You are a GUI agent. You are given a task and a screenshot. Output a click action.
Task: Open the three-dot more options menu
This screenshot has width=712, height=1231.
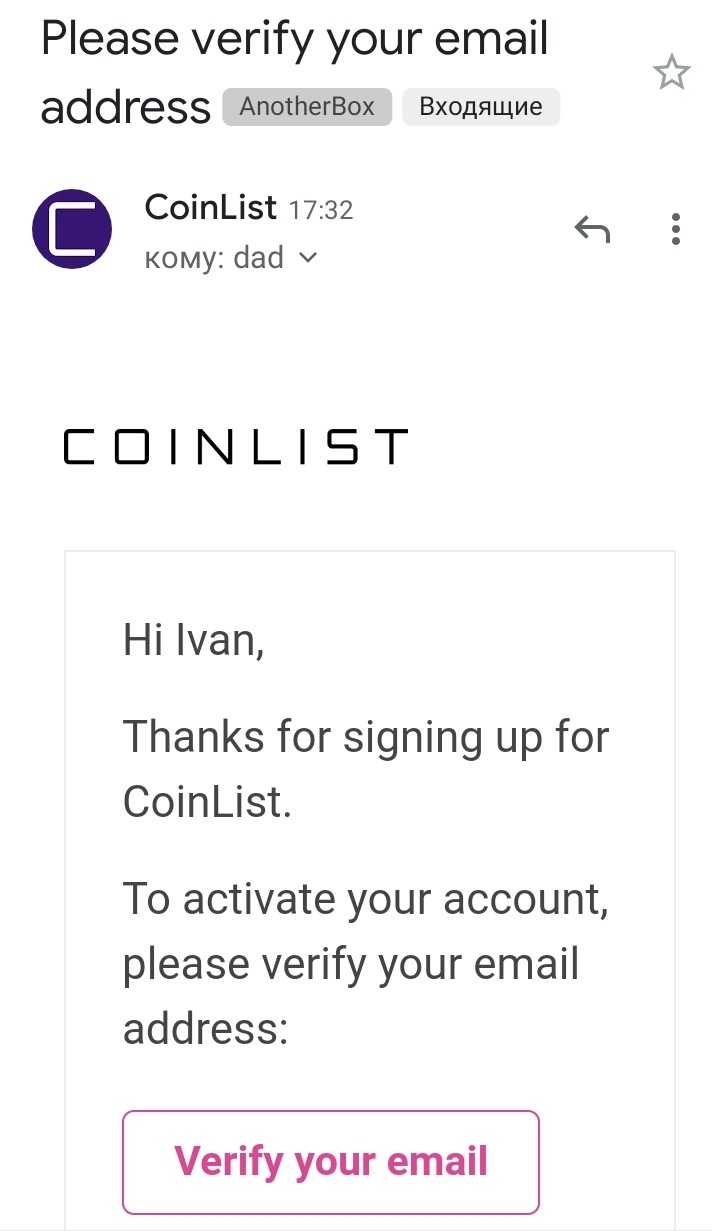pos(676,230)
